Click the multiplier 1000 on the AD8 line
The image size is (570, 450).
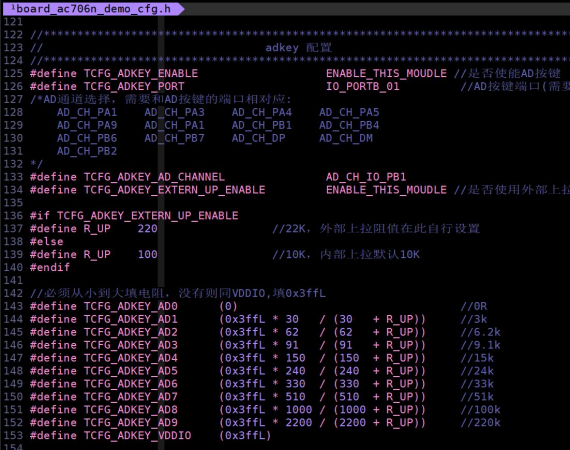pos(299,410)
